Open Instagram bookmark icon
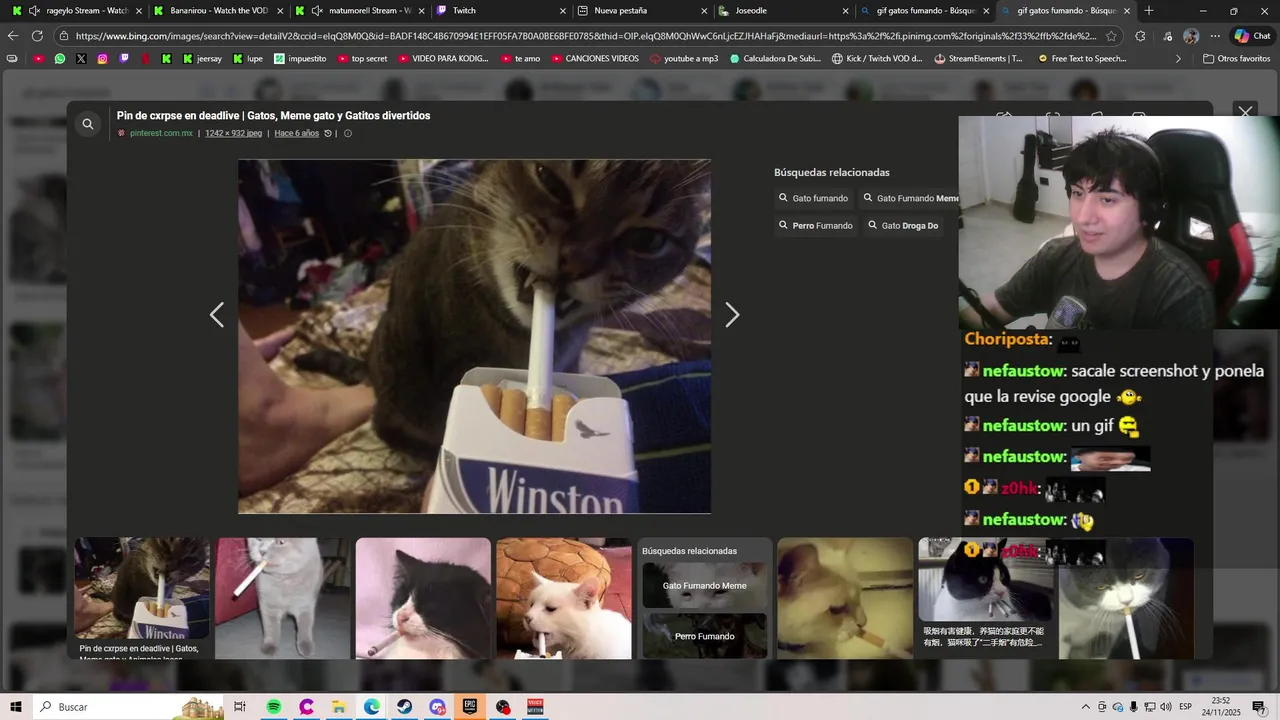The width and height of the screenshot is (1280, 720). click(x=102, y=59)
